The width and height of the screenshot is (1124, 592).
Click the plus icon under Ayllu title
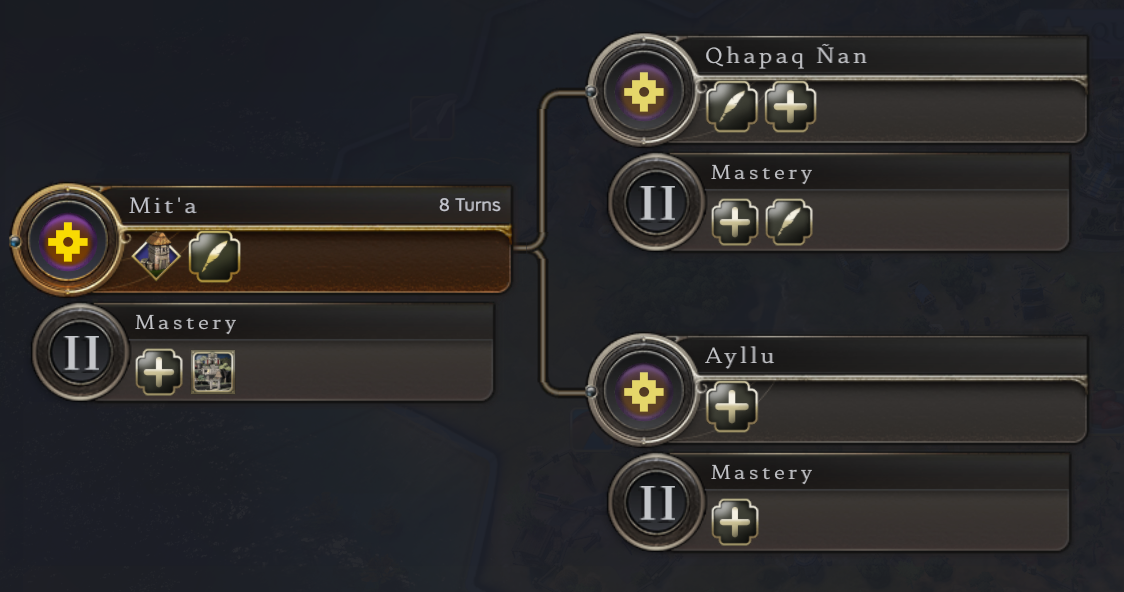[x=732, y=407]
